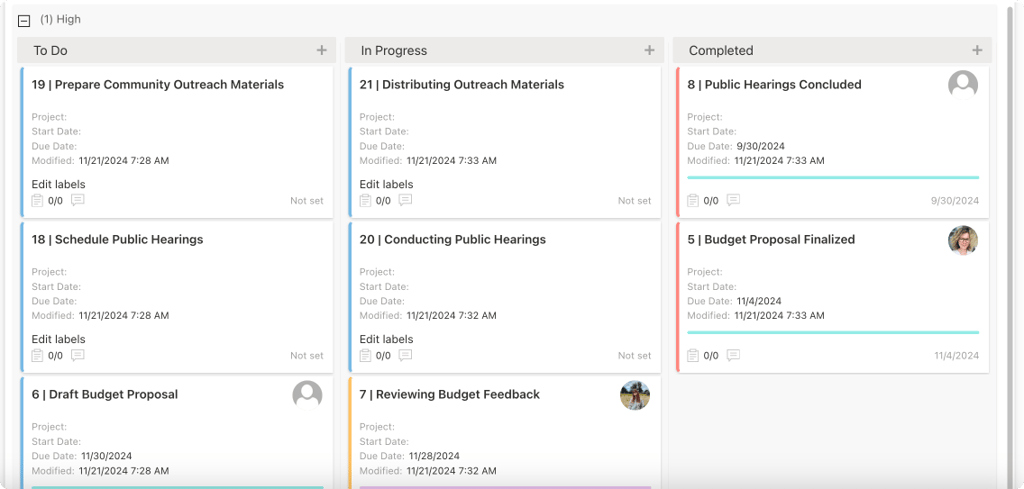This screenshot has height=489, width=1024.
Task: Add a card to In Progress column
Action: [649, 50]
